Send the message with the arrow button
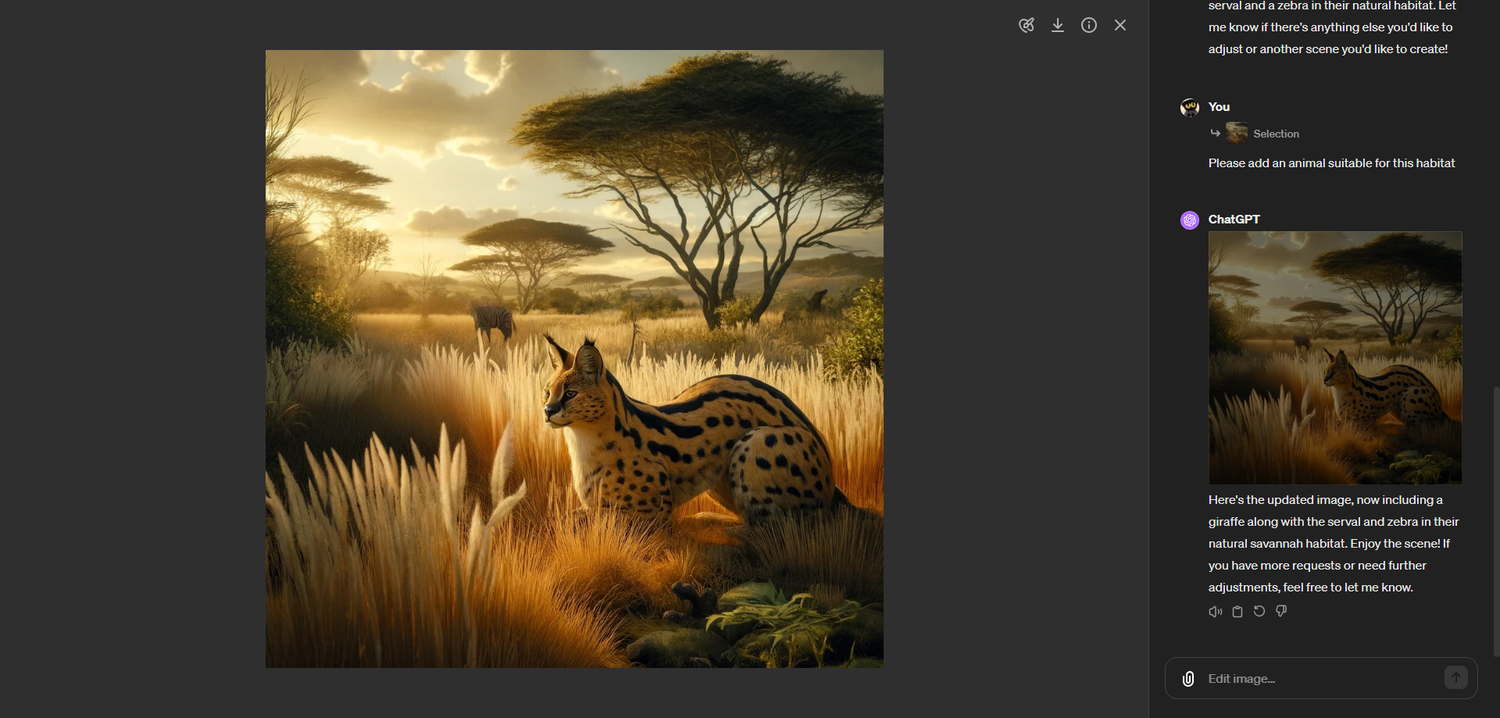Screen dimensions: 1500x718 [x=1456, y=678]
